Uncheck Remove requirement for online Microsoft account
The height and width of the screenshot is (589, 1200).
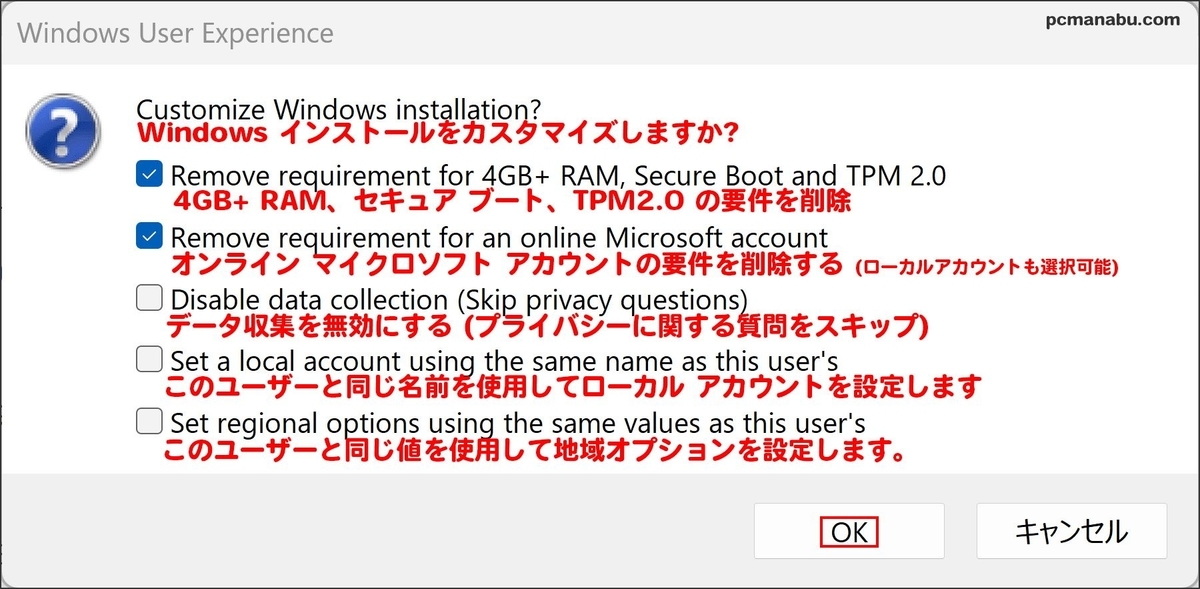pos(149,237)
